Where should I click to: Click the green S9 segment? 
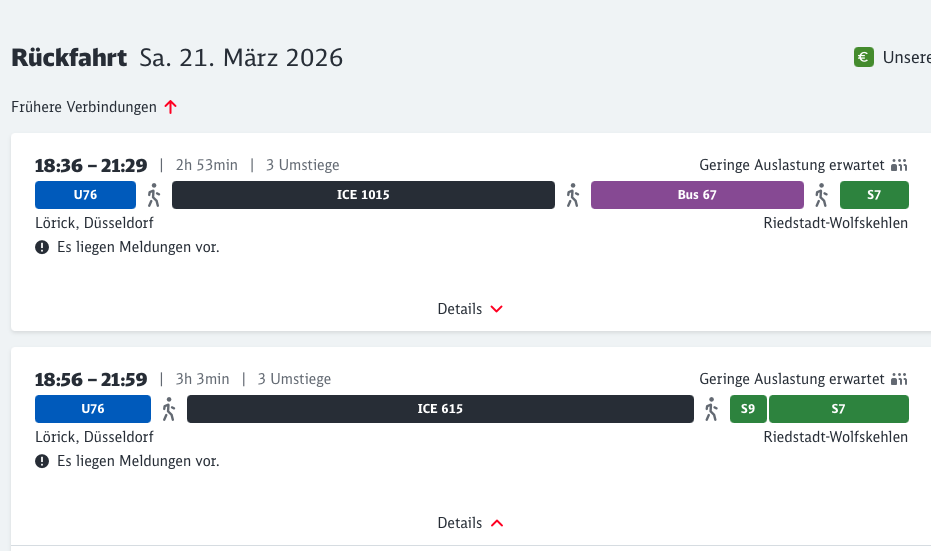pos(748,409)
